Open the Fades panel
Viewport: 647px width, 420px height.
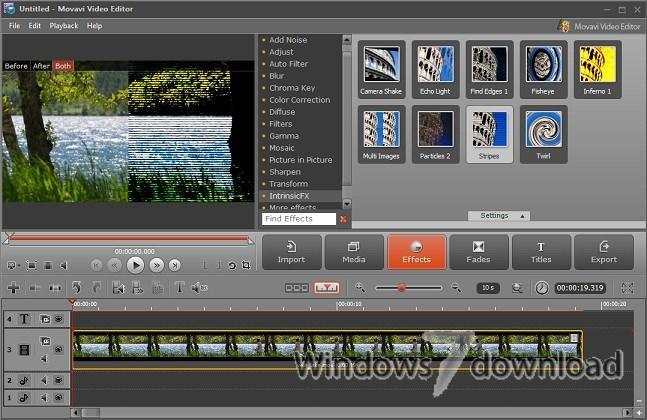coord(479,252)
